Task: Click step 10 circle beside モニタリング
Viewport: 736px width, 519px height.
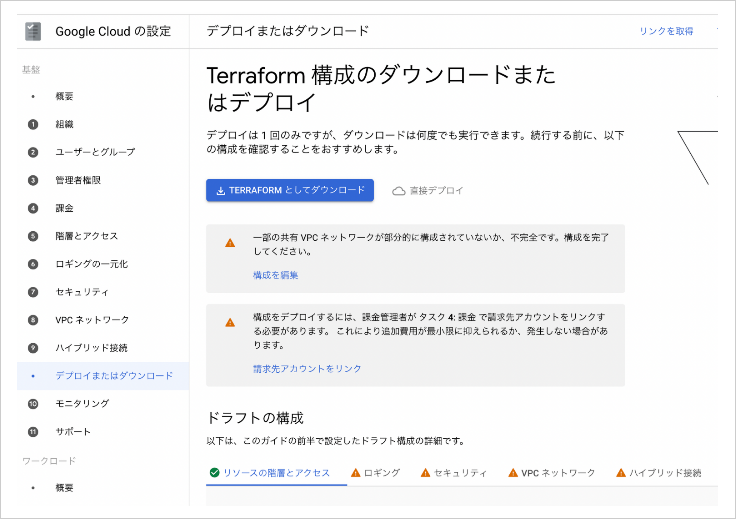Action: click(x=33, y=404)
